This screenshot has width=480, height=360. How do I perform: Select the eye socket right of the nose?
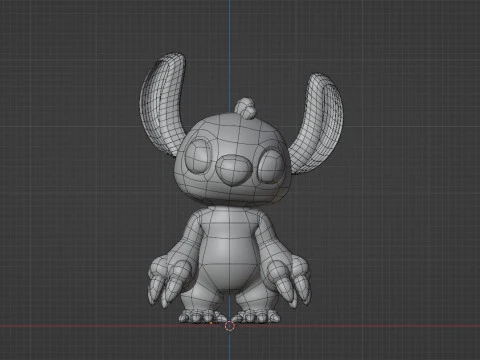point(271,166)
